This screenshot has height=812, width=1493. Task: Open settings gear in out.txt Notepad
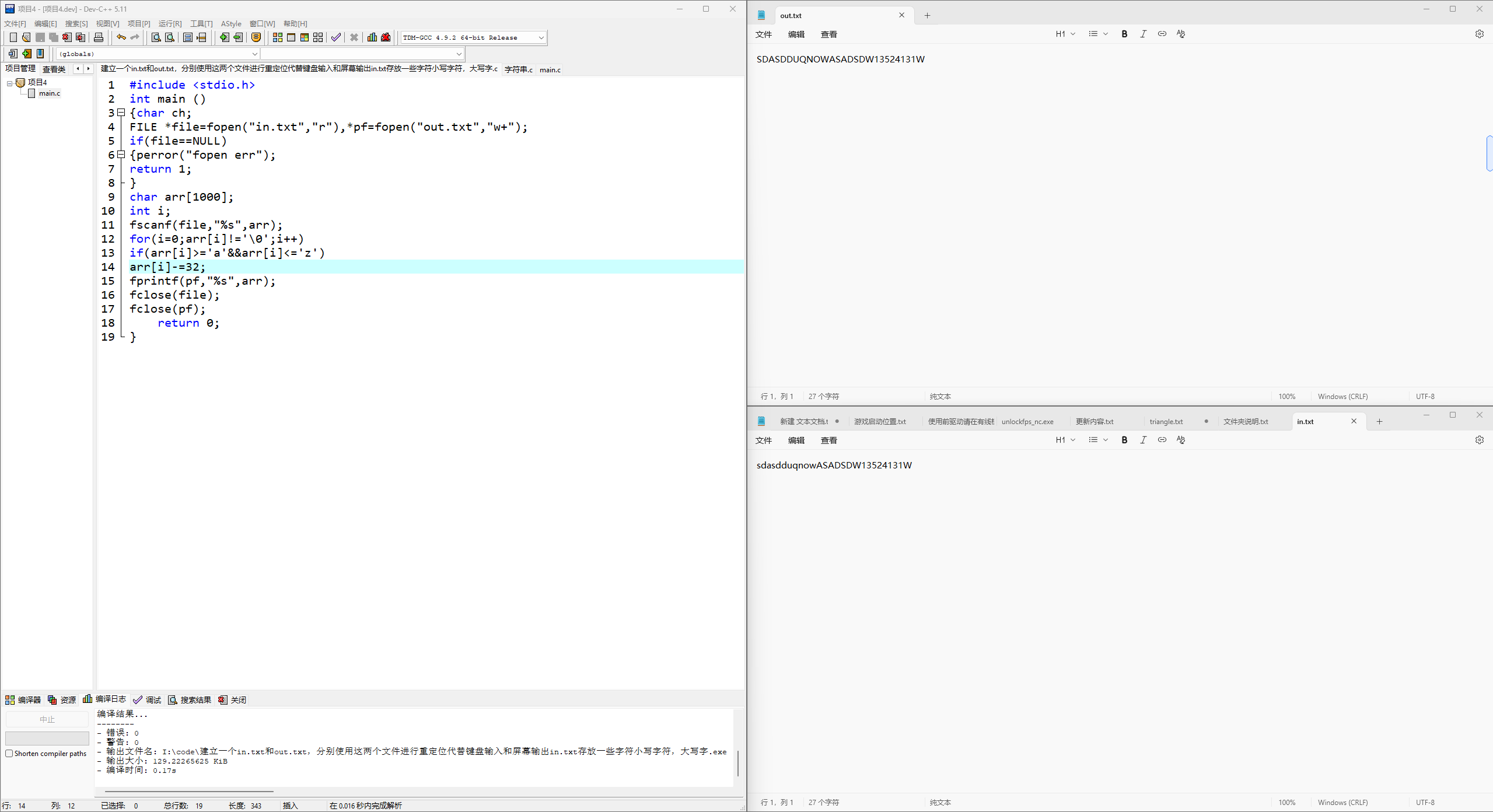click(x=1479, y=34)
